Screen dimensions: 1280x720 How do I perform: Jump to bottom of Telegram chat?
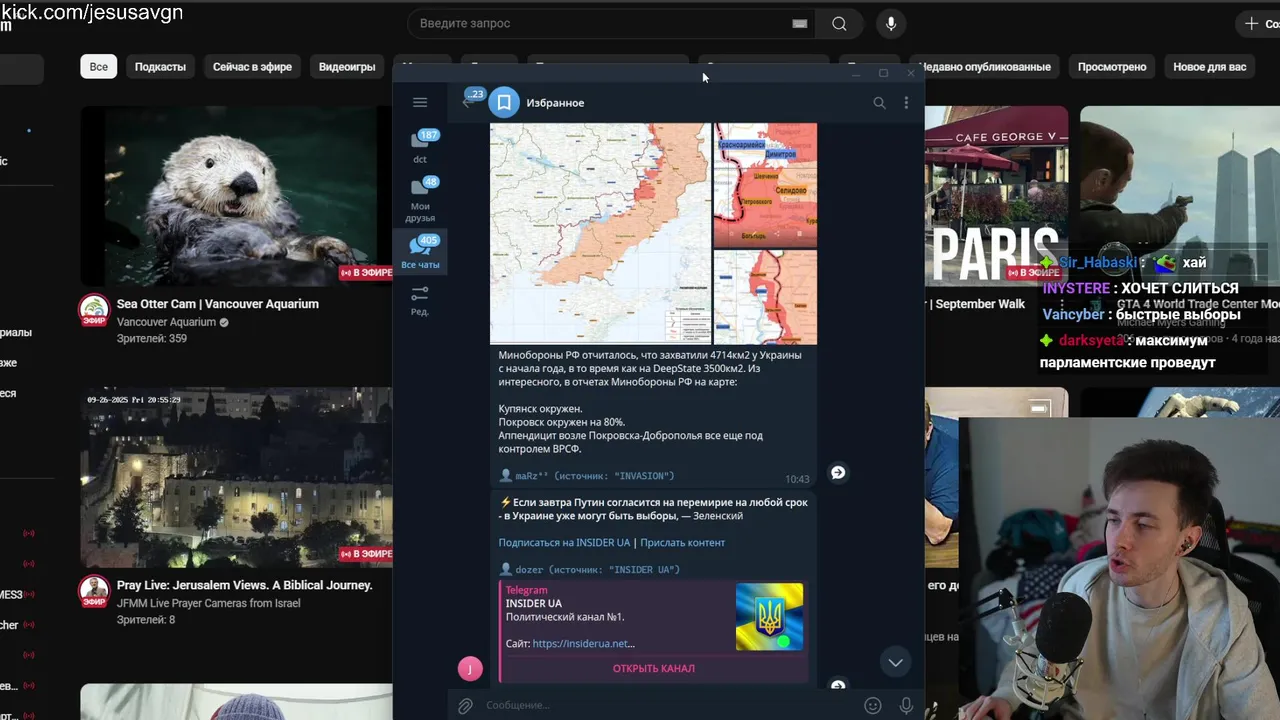point(895,662)
